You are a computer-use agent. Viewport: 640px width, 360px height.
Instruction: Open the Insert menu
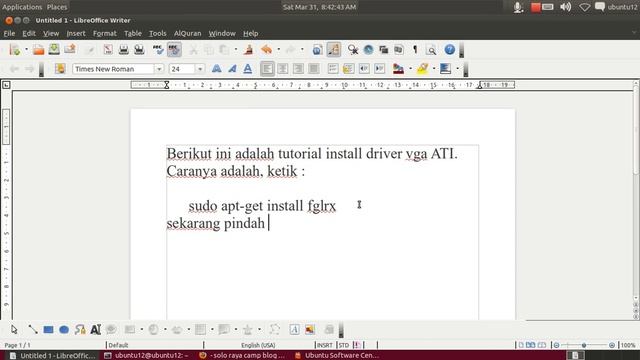click(76, 33)
